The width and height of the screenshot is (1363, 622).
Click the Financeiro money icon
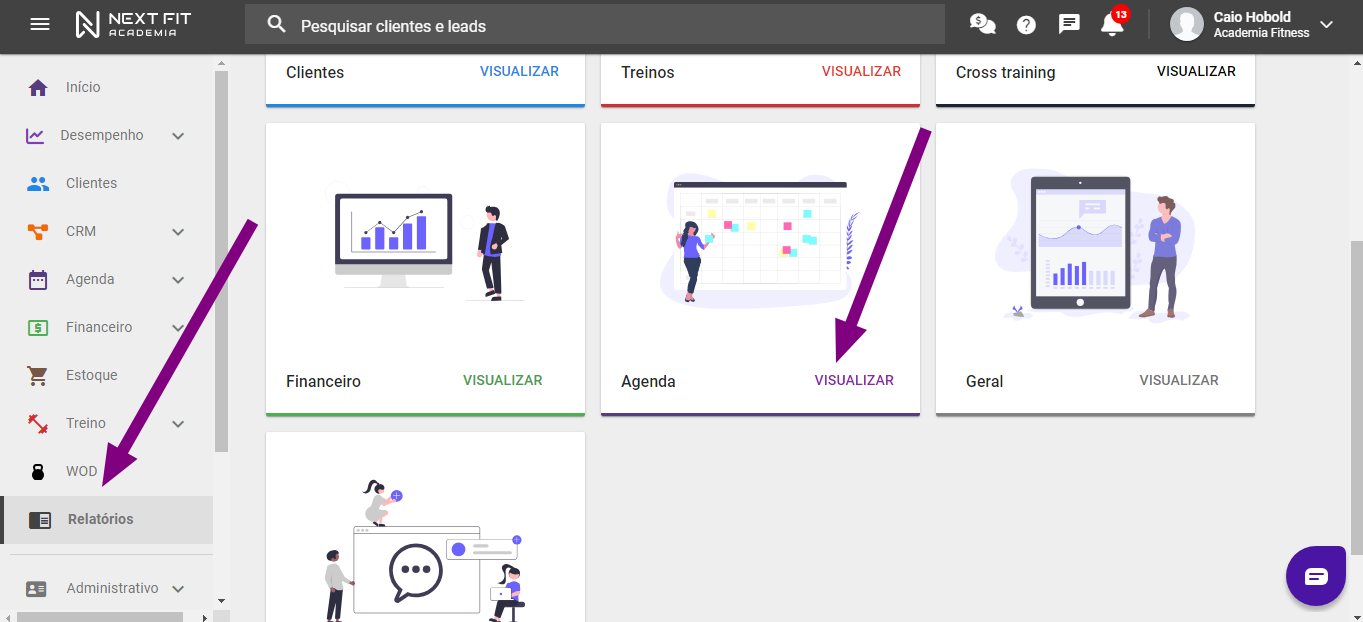[x=37, y=327]
